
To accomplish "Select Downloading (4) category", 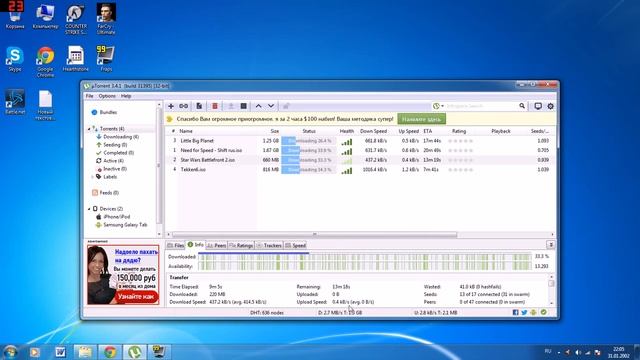I will 120,137.
